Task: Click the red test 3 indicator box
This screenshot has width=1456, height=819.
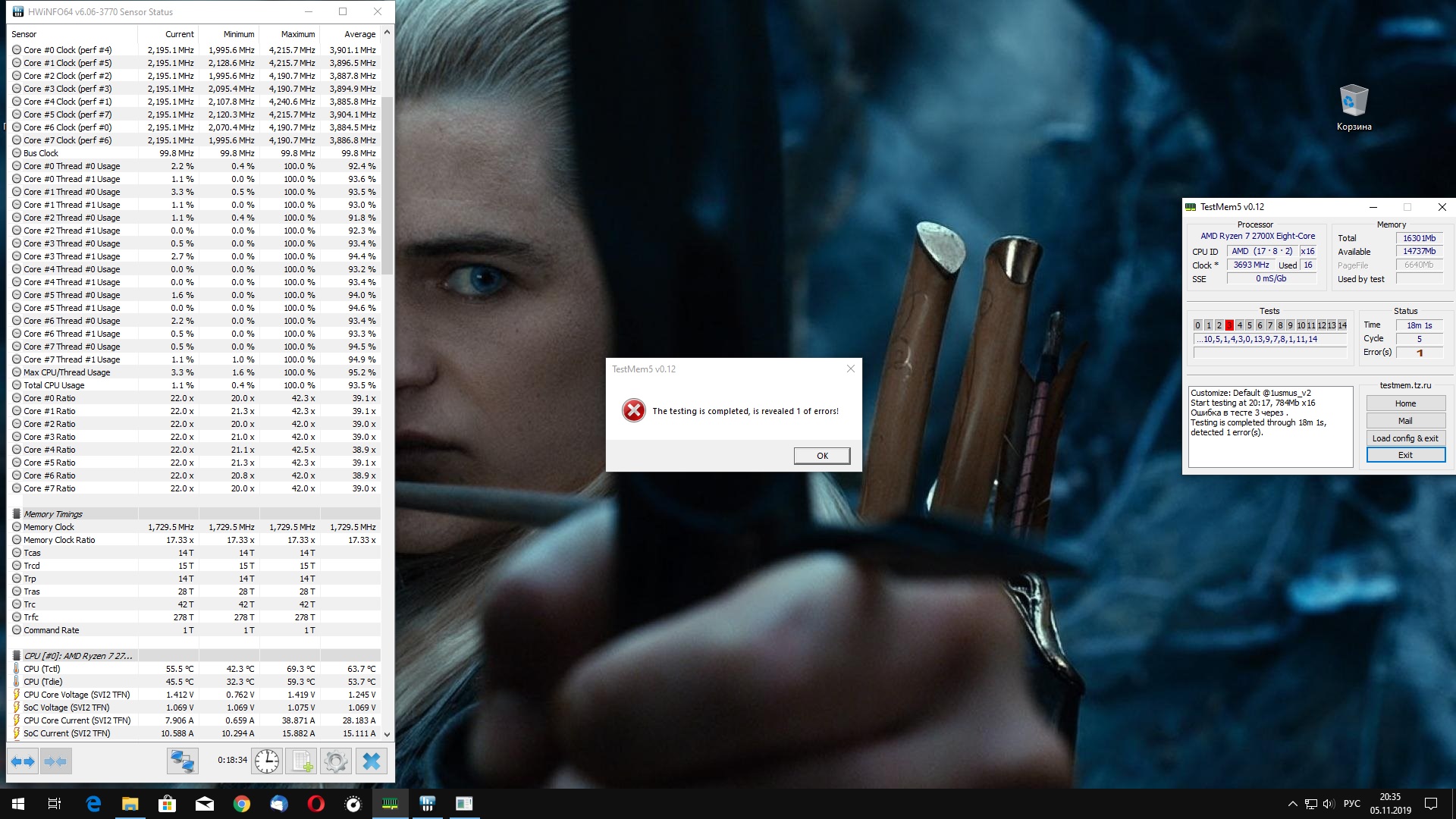Action: 1229,325
